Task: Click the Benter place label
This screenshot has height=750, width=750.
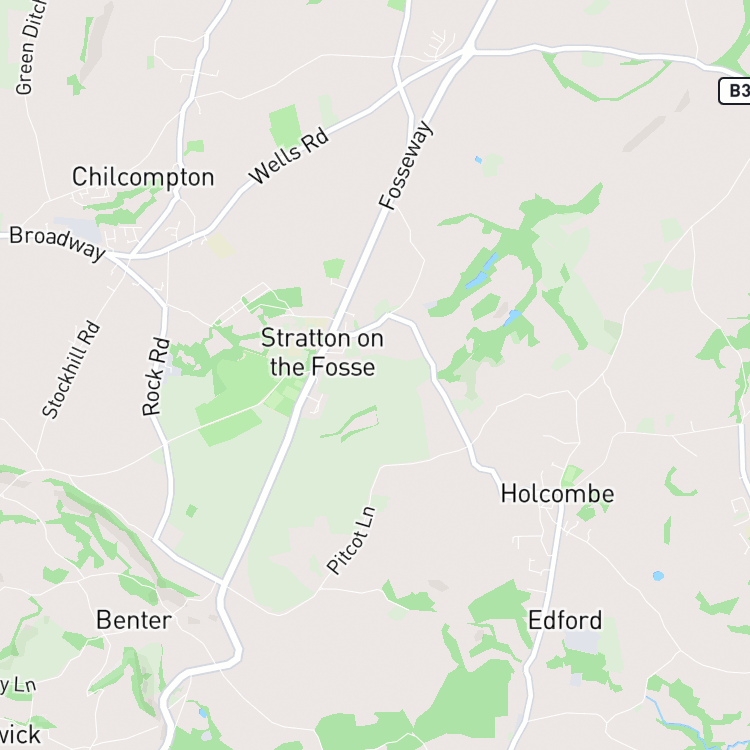Action: tap(134, 620)
